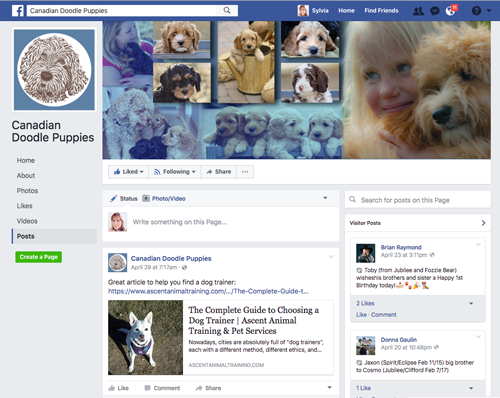Click the magnifier in the page posts search
This screenshot has height=398, width=500.
[352, 200]
